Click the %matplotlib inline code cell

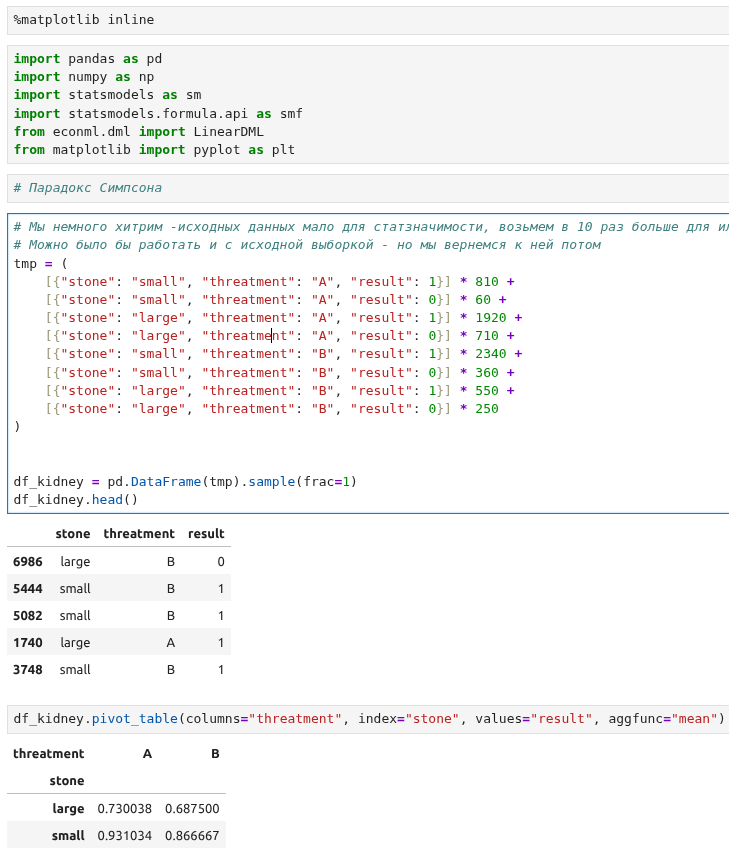click(84, 20)
